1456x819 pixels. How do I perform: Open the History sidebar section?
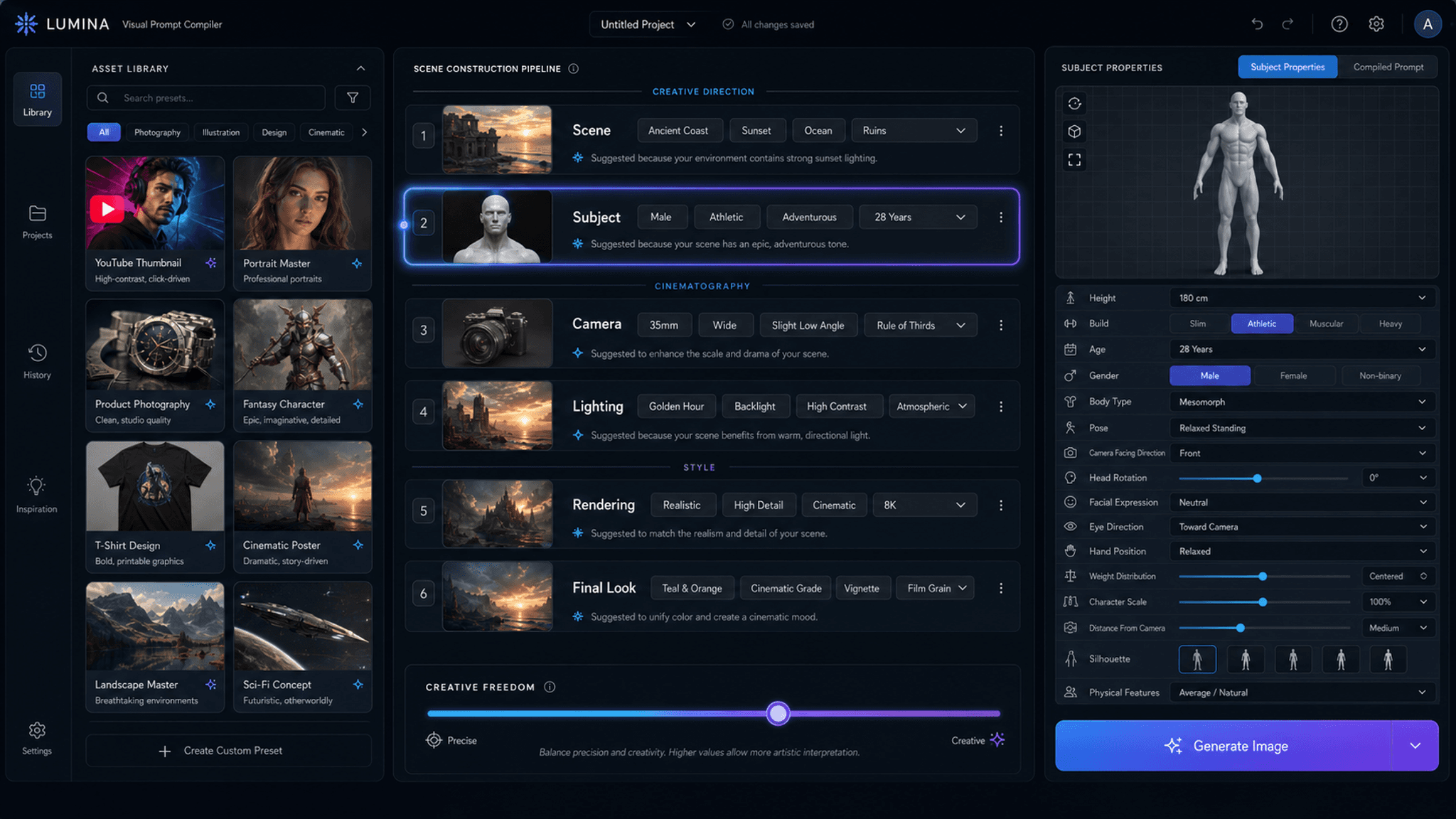[x=37, y=362]
